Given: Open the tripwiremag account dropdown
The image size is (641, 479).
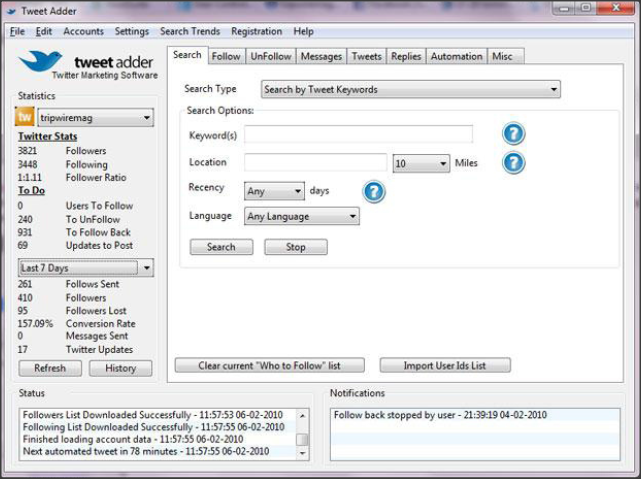Looking at the screenshot, I should coord(96,118).
